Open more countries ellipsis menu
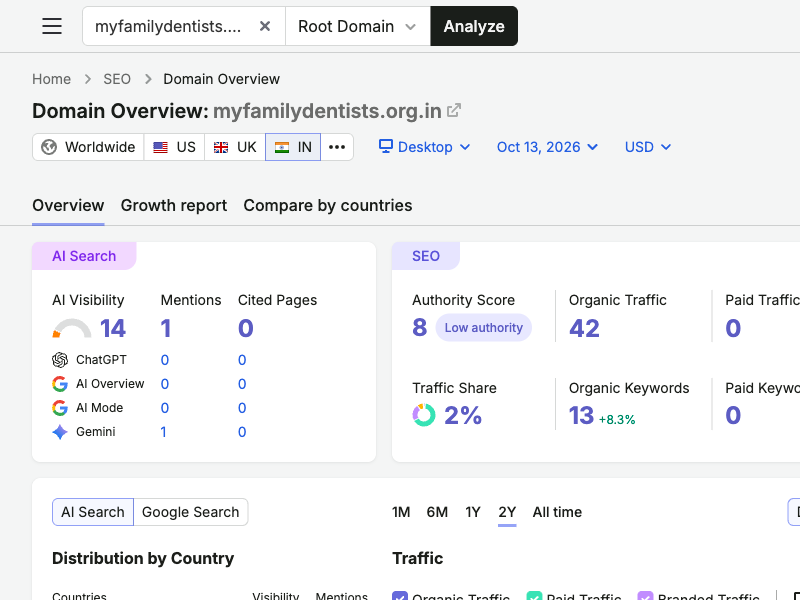Image resolution: width=800 pixels, height=600 pixels. [x=337, y=147]
